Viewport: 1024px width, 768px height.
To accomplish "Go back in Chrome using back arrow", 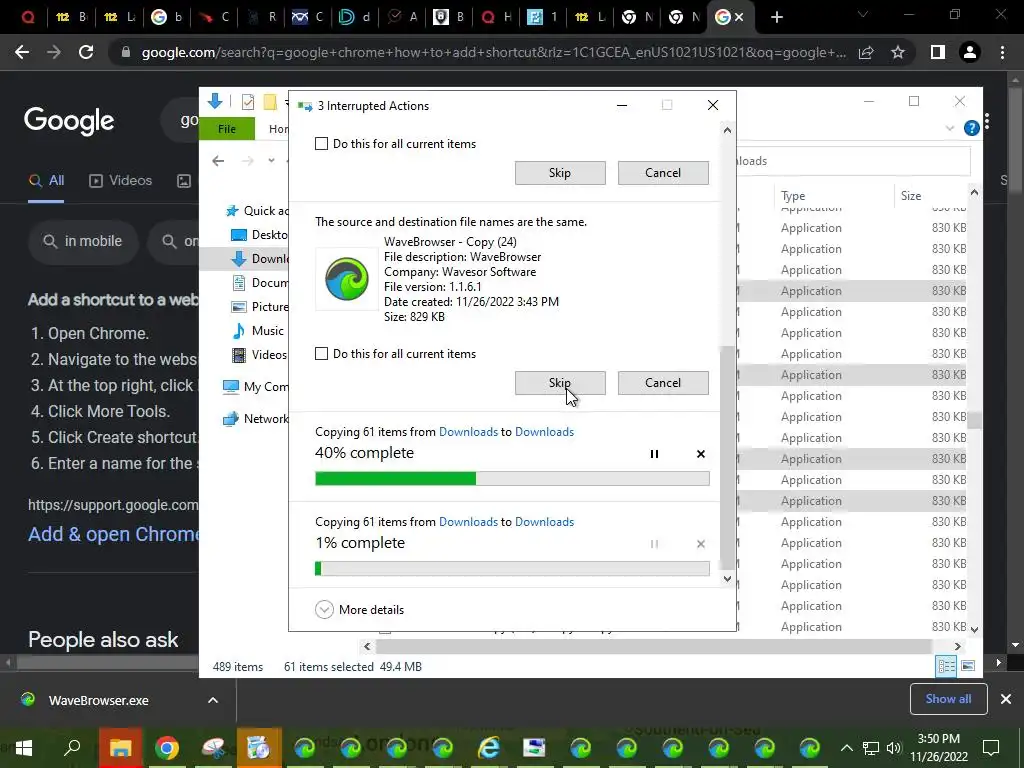I will [x=22, y=52].
